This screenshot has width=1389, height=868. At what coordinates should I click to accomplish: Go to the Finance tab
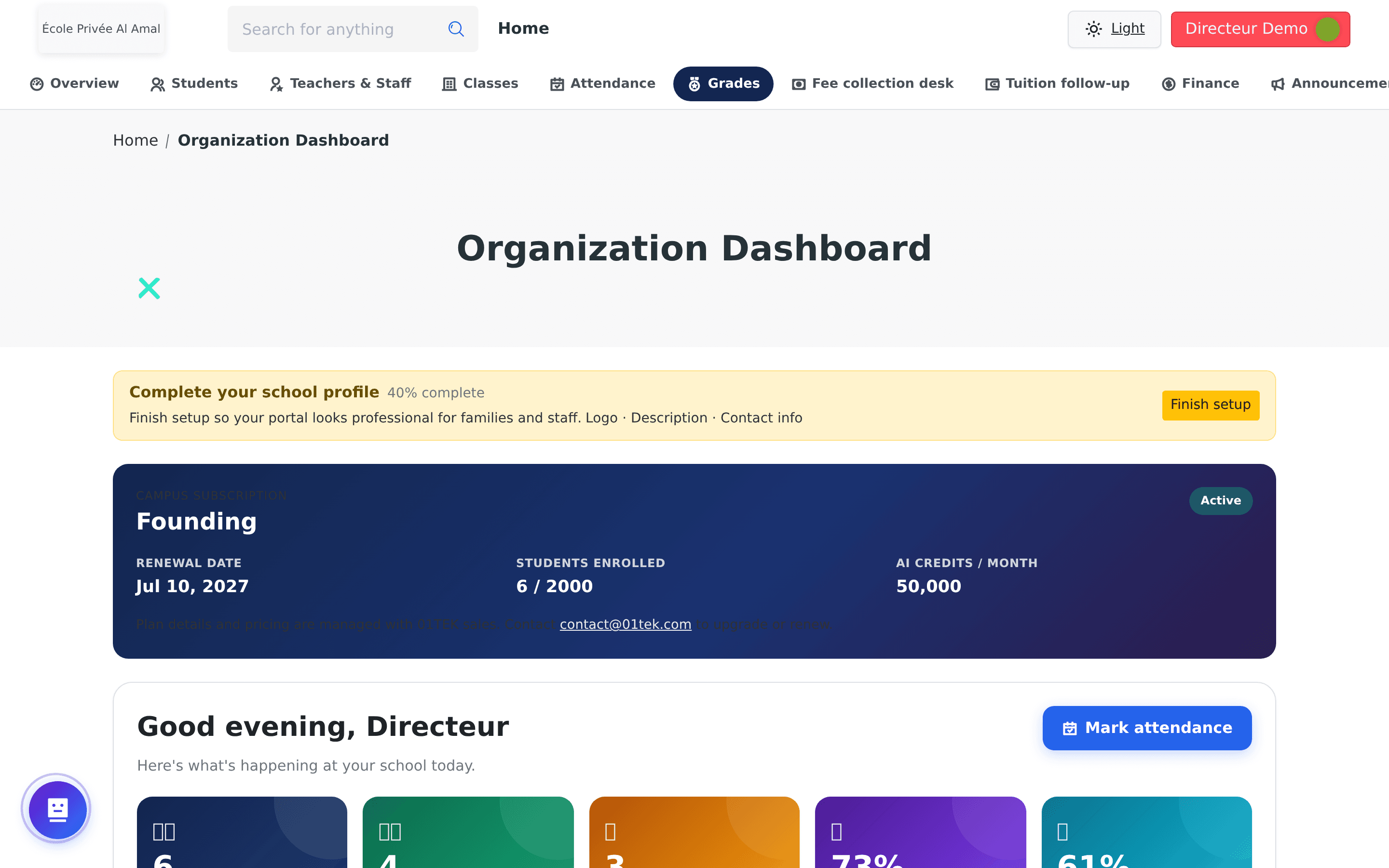(1200, 84)
